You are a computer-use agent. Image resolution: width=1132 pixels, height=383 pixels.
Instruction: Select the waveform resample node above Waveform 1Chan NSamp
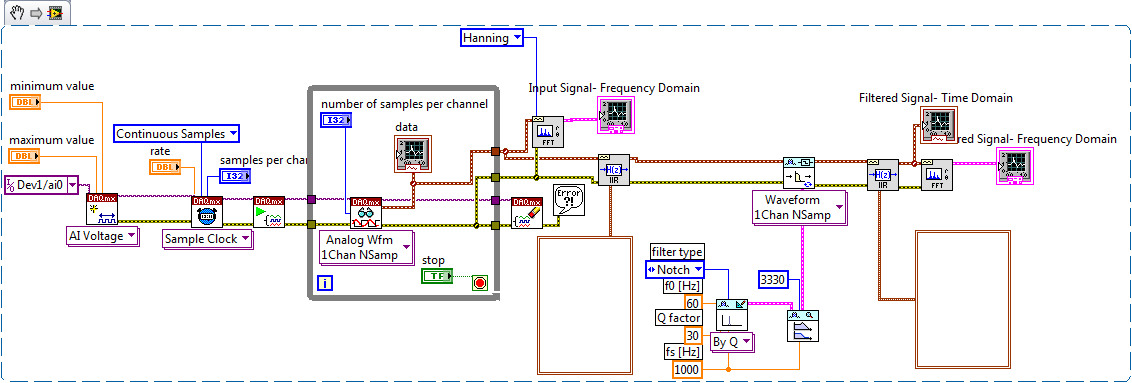(x=798, y=173)
